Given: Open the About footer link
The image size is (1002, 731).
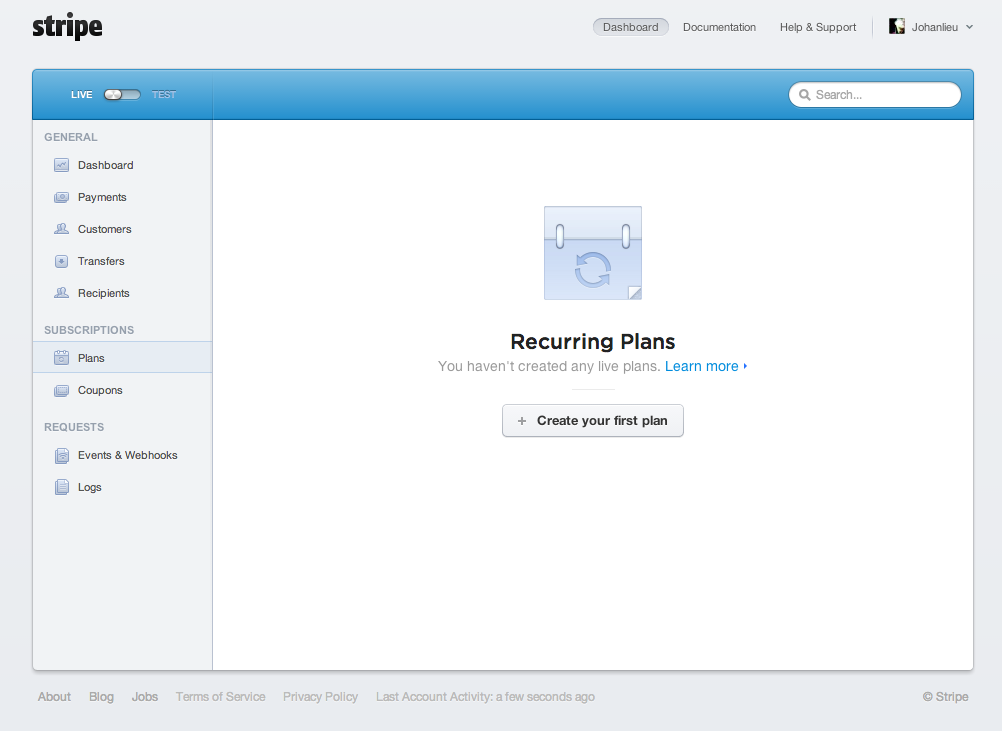Looking at the screenshot, I should pos(54,696).
